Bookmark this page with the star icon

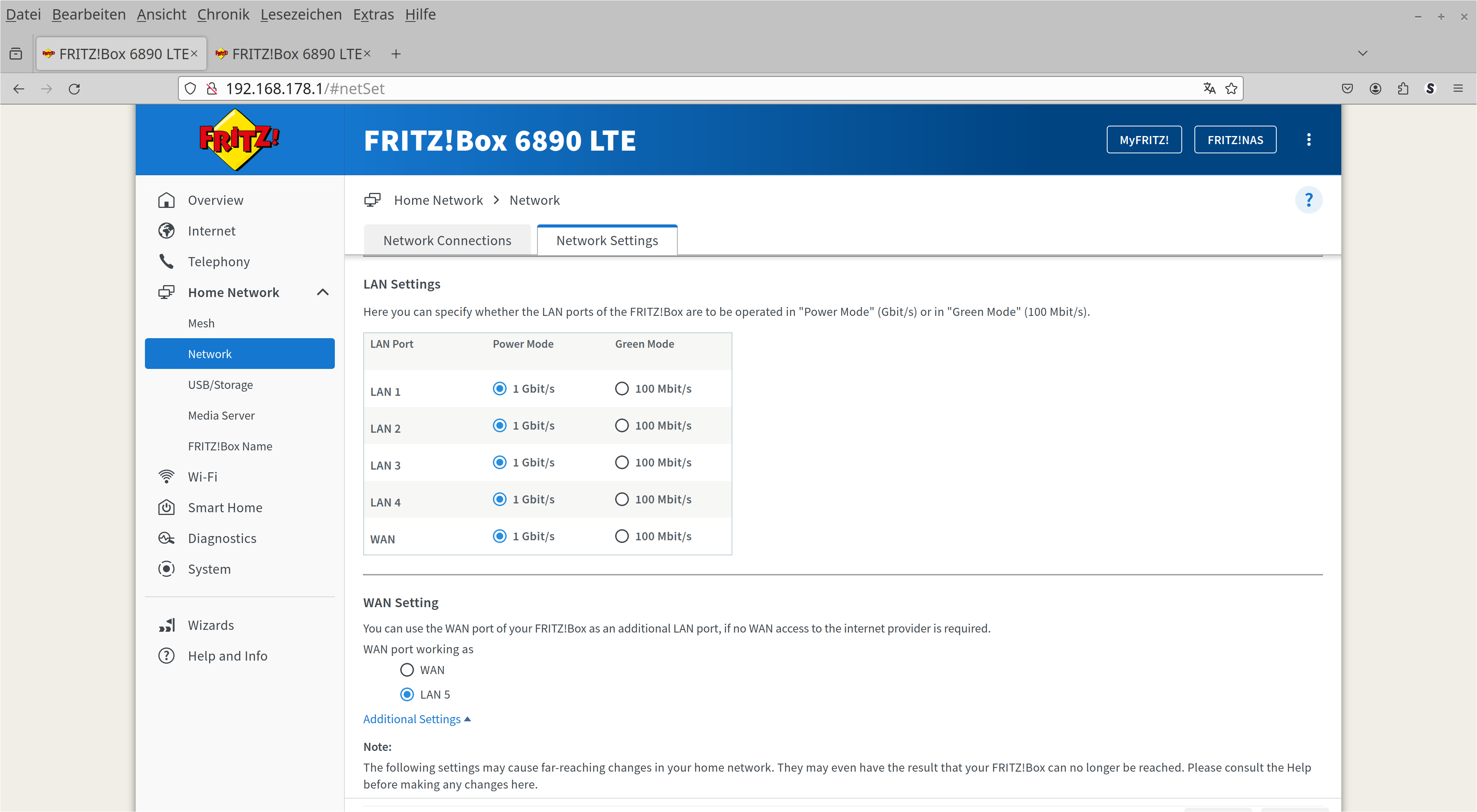tap(1231, 89)
